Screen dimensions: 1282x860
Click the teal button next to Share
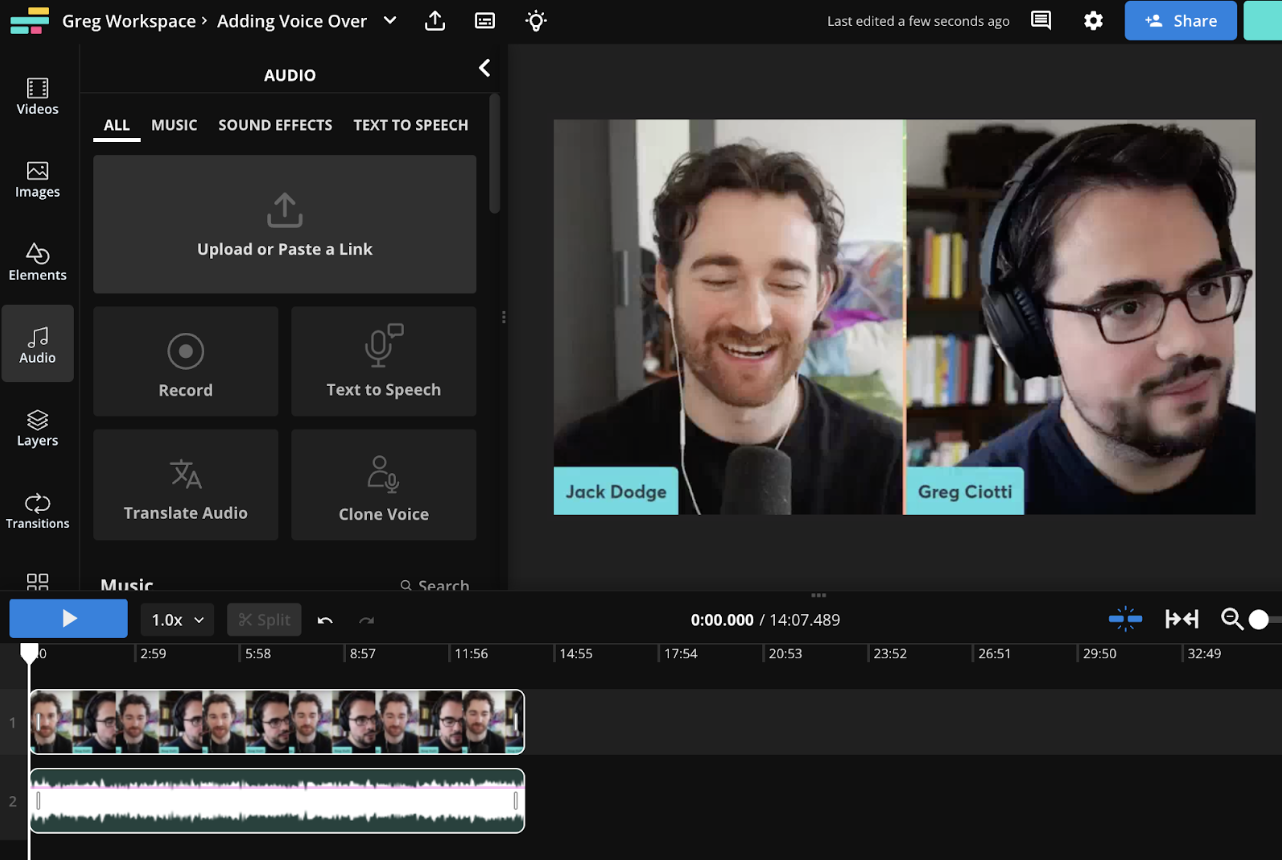coord(1263,20)
